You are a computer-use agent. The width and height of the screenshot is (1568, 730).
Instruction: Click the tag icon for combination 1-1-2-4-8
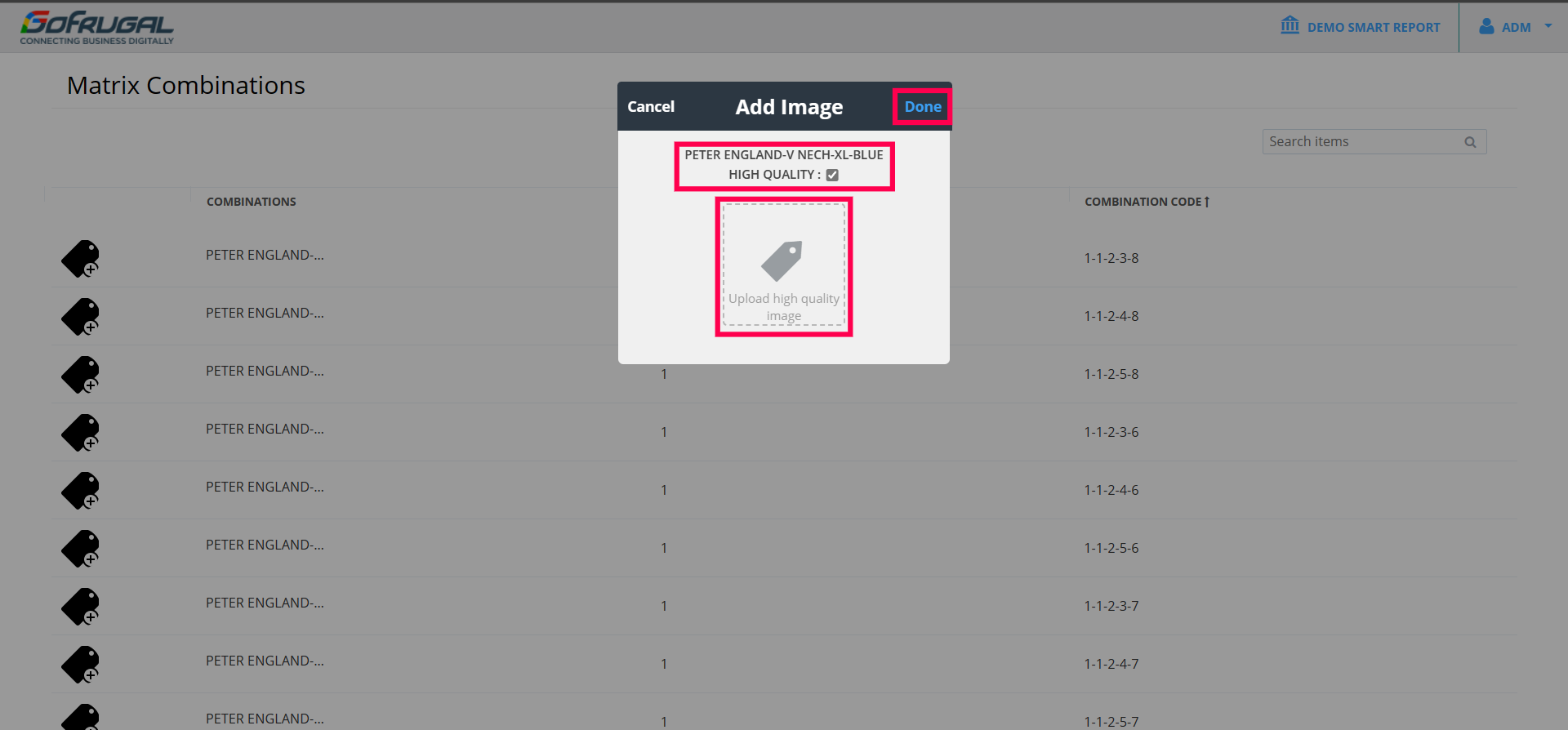point(81,316)
